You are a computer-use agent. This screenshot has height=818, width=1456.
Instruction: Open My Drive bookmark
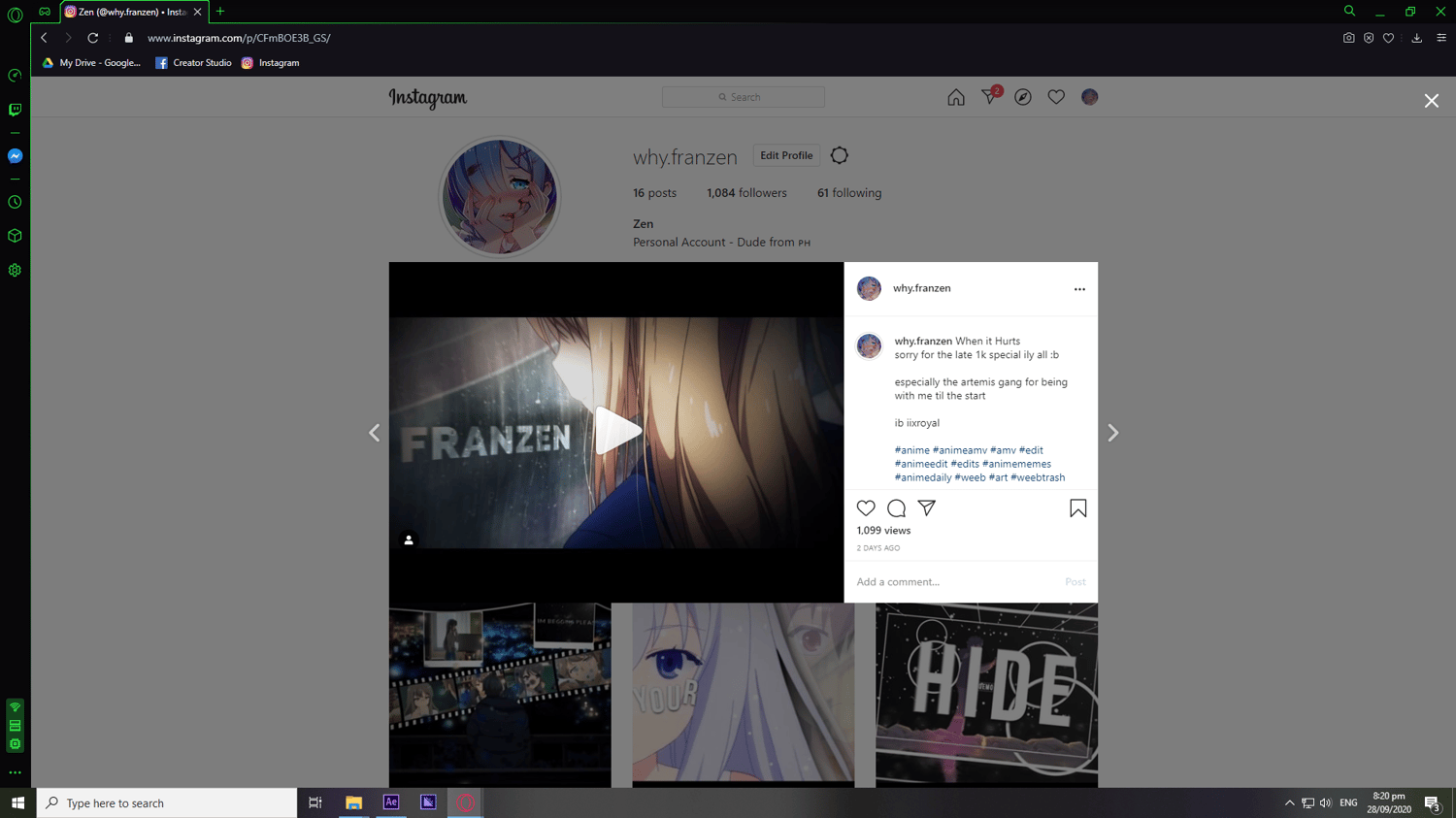[91, 63]
